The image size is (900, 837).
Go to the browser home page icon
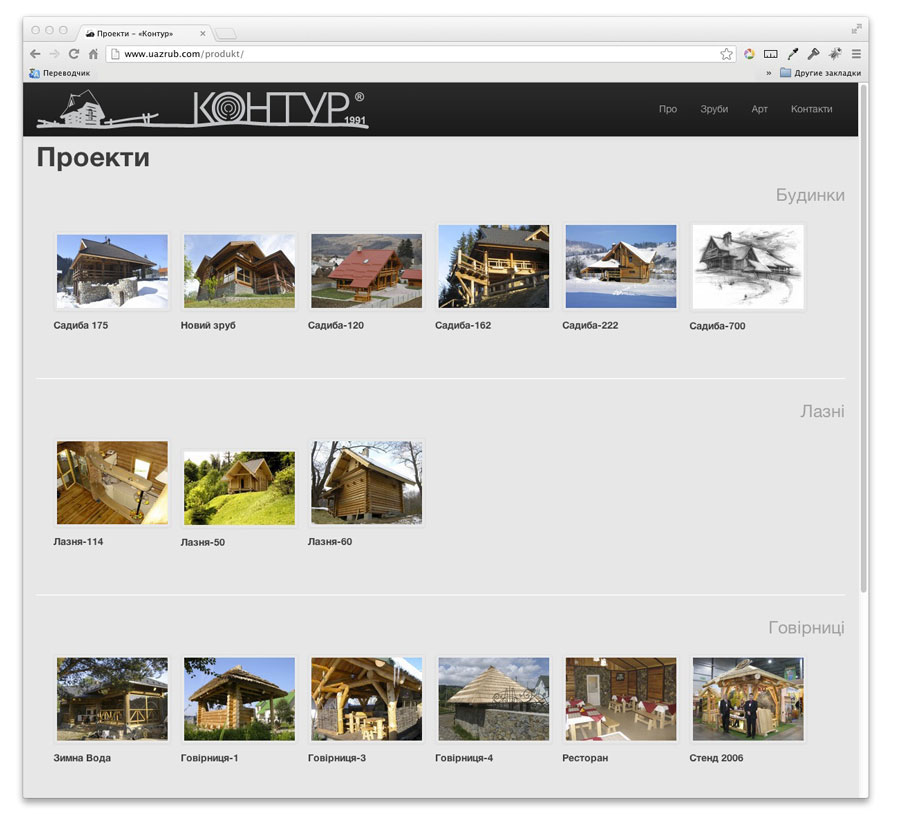[93, 54]
